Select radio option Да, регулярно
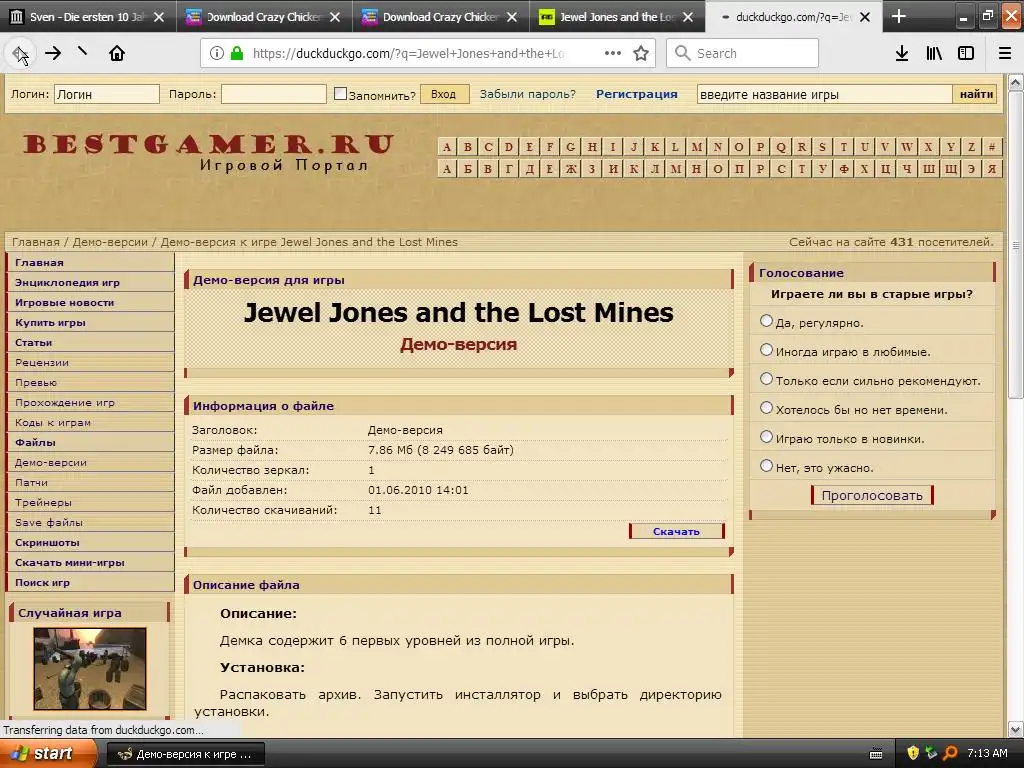Viewport: 1024px width, 768px height. coord(767,321)
